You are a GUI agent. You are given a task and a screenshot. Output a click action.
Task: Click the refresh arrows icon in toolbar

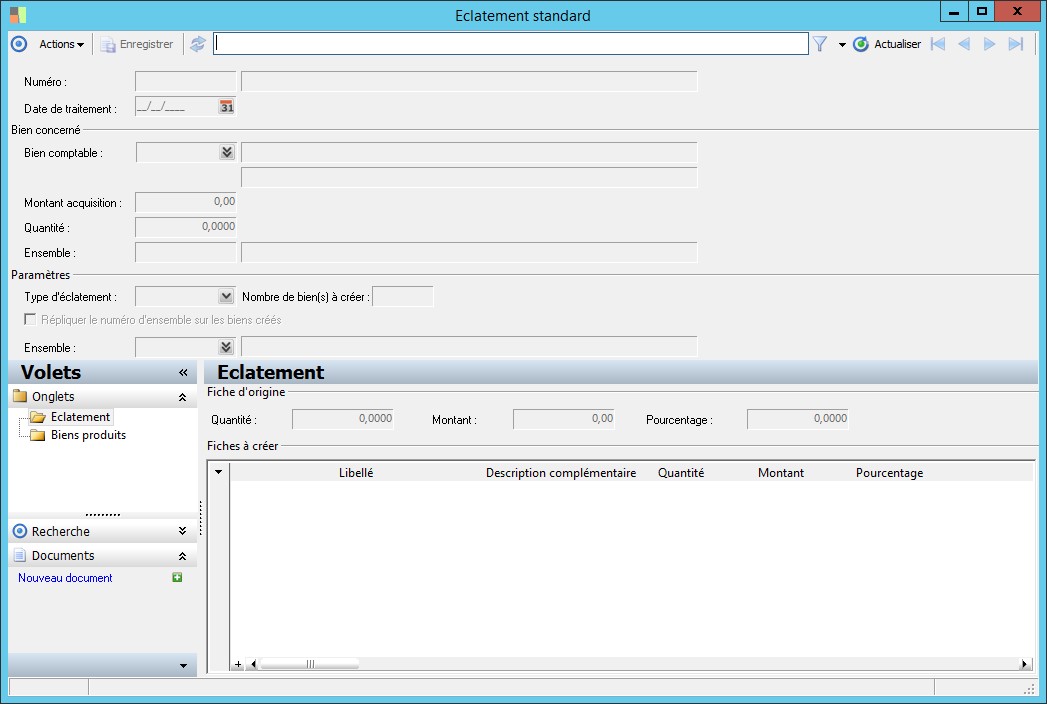198,44
